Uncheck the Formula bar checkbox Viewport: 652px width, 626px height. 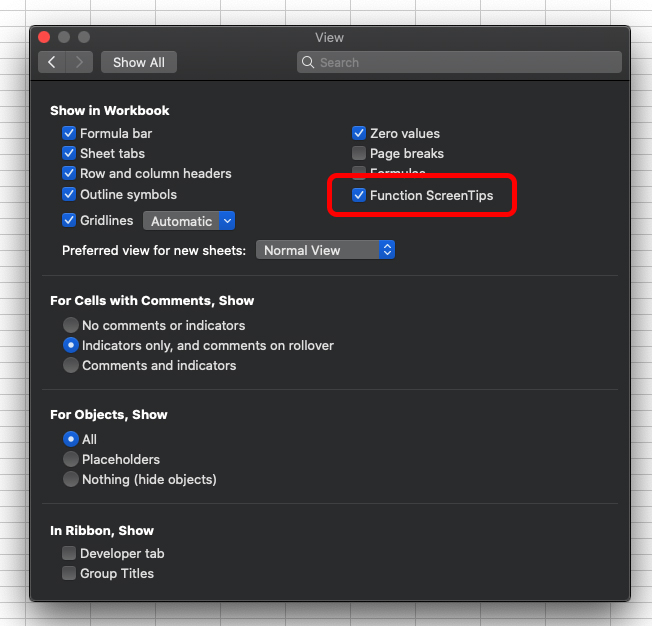pos(69,133)
